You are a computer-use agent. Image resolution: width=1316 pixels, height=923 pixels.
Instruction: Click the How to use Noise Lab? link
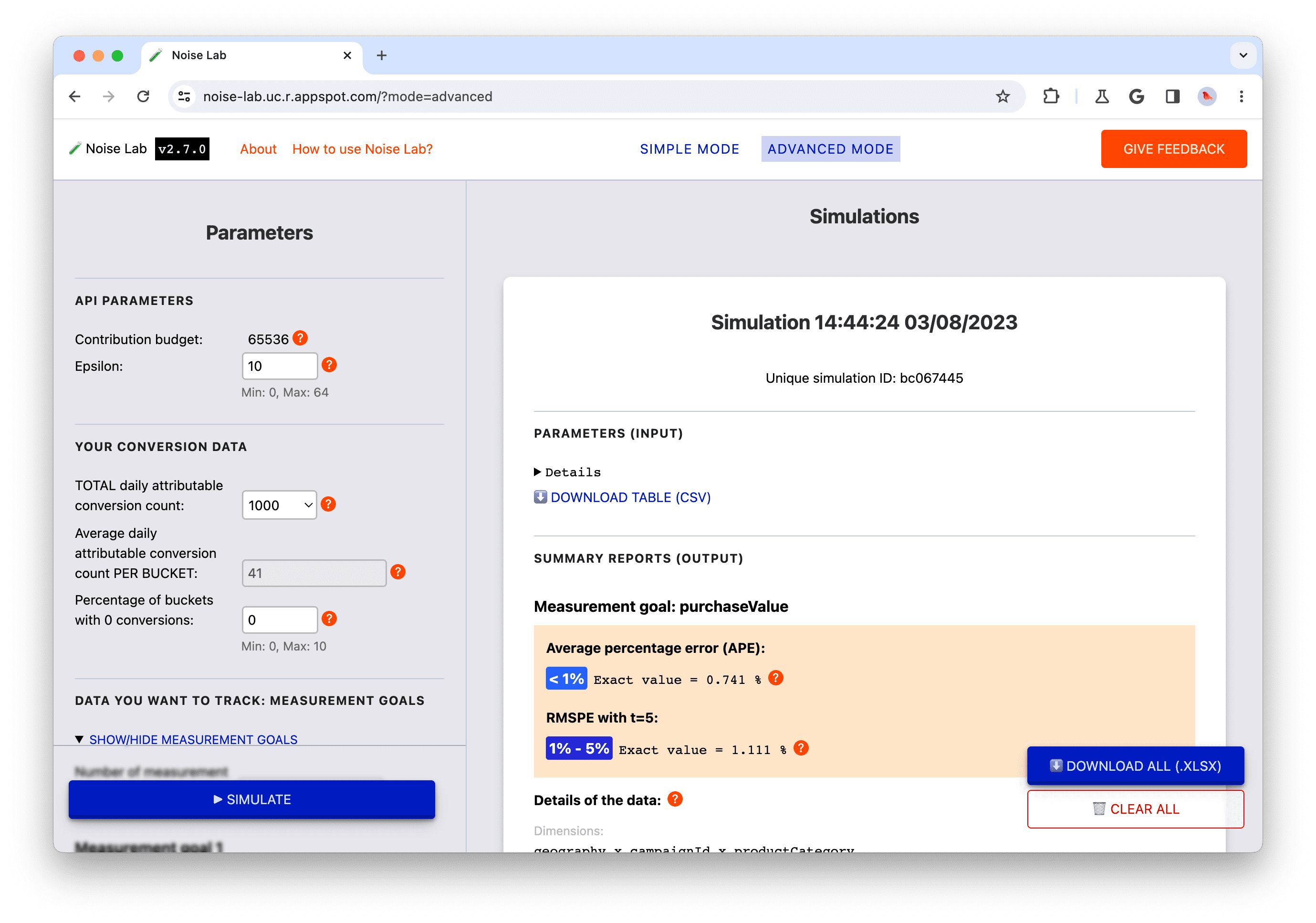coord(362,148)
